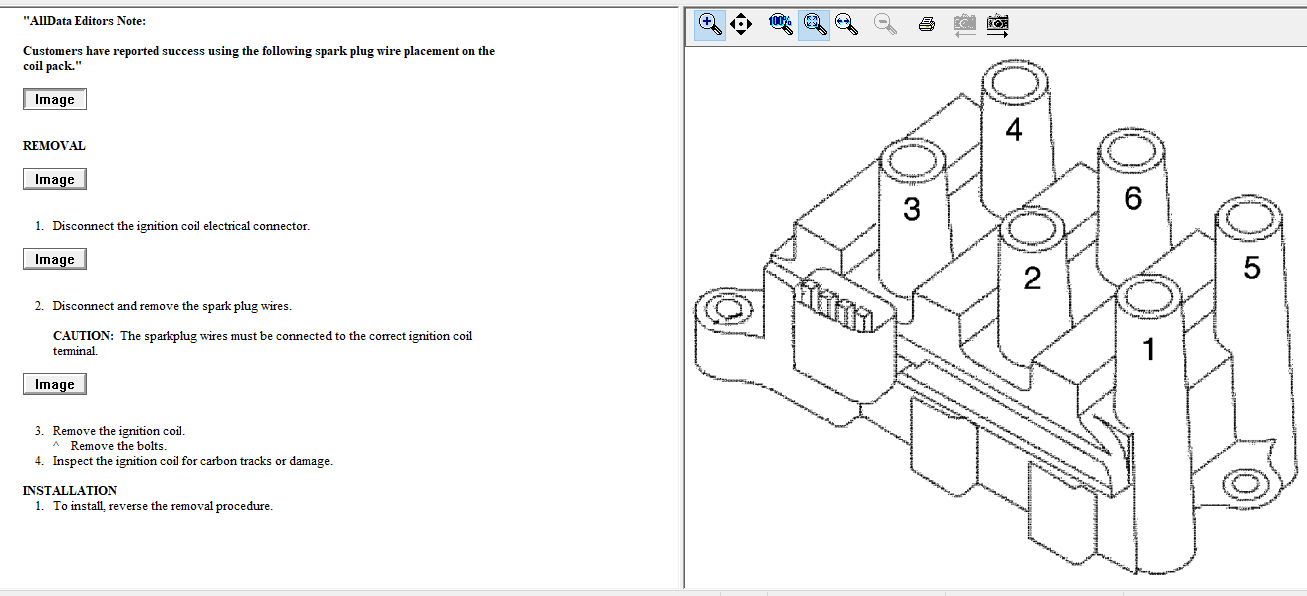This screenshot has height=596, width=1307.
Task: Click coil tower labeled 5 in diagram
Action: (1250, 266)
